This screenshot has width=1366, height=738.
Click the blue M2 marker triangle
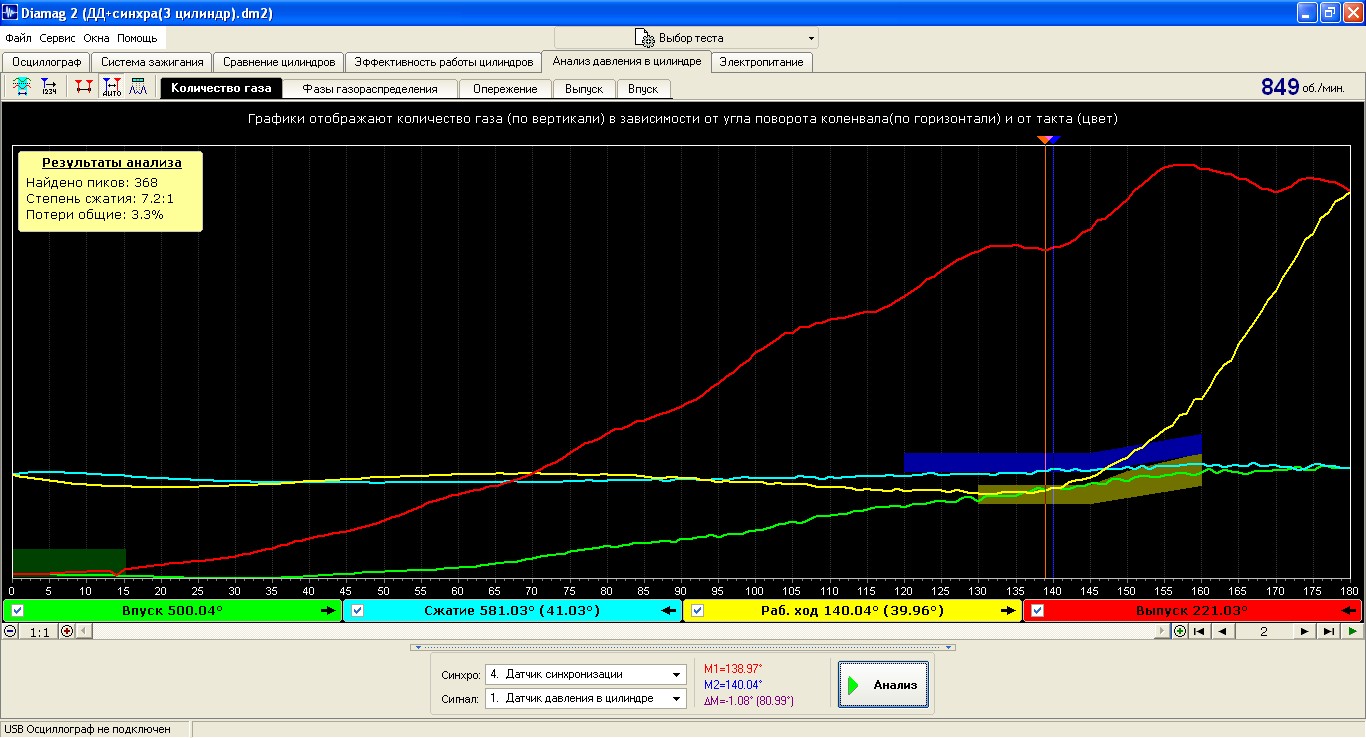[x=1054, y=141]
